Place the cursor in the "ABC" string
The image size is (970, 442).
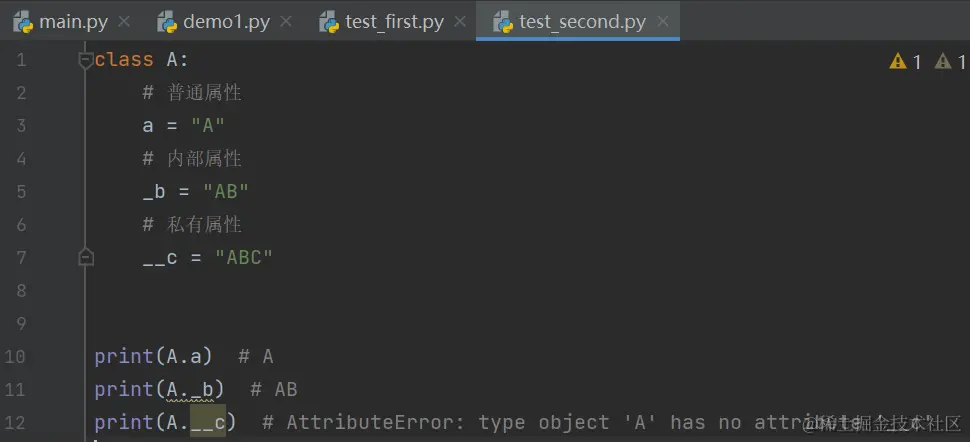[x=244, y=257]
